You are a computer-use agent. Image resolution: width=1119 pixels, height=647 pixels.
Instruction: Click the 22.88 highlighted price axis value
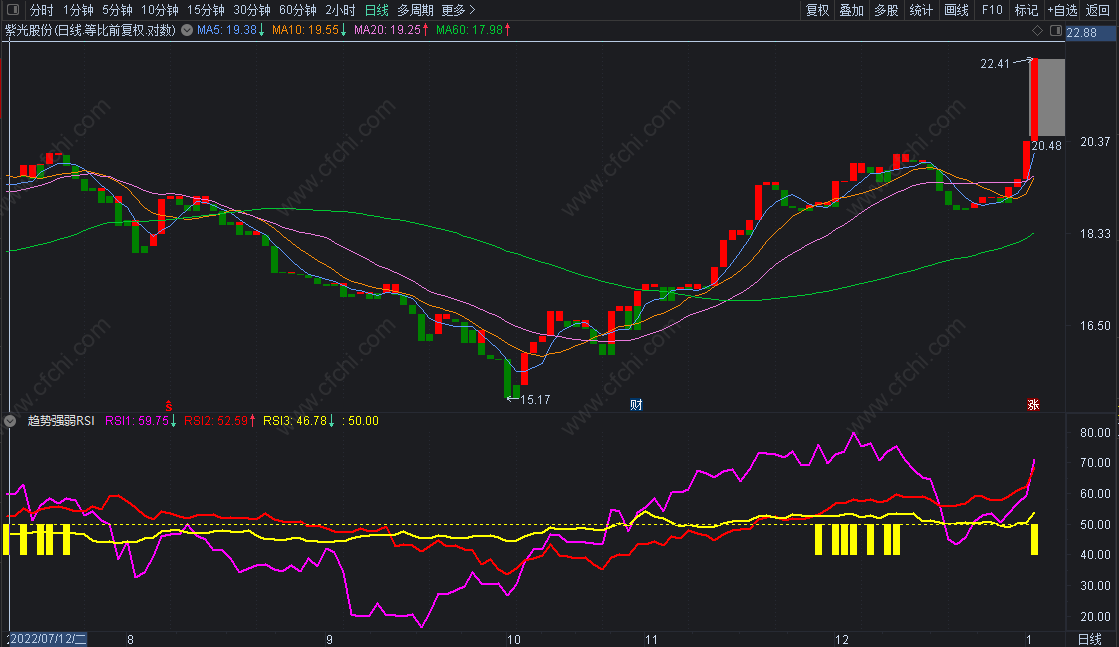pos(1082,33)
